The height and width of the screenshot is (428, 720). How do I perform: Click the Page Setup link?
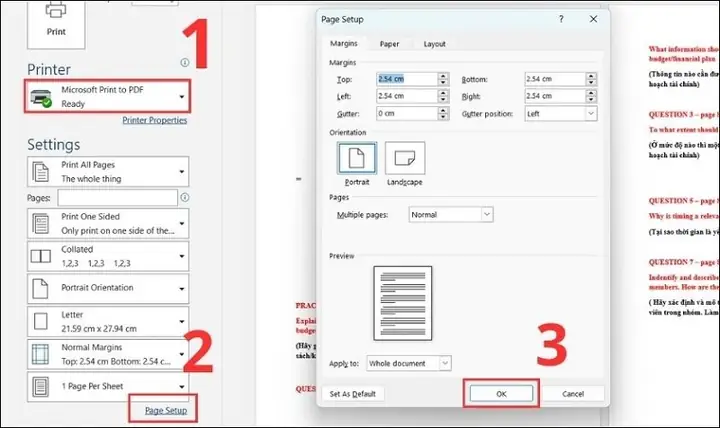[x=166, y=411]
